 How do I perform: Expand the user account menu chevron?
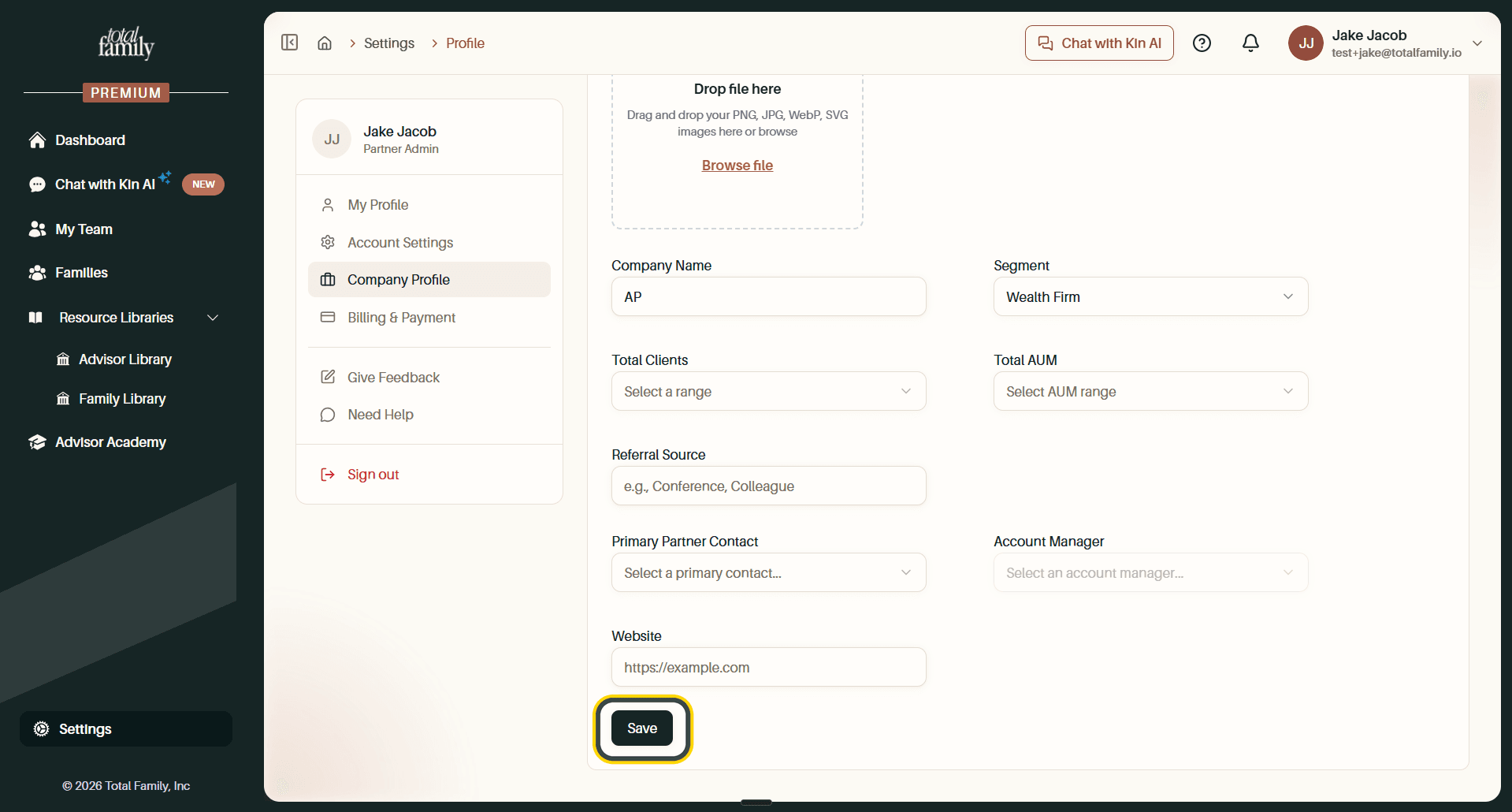click(x=1477, y=43)
